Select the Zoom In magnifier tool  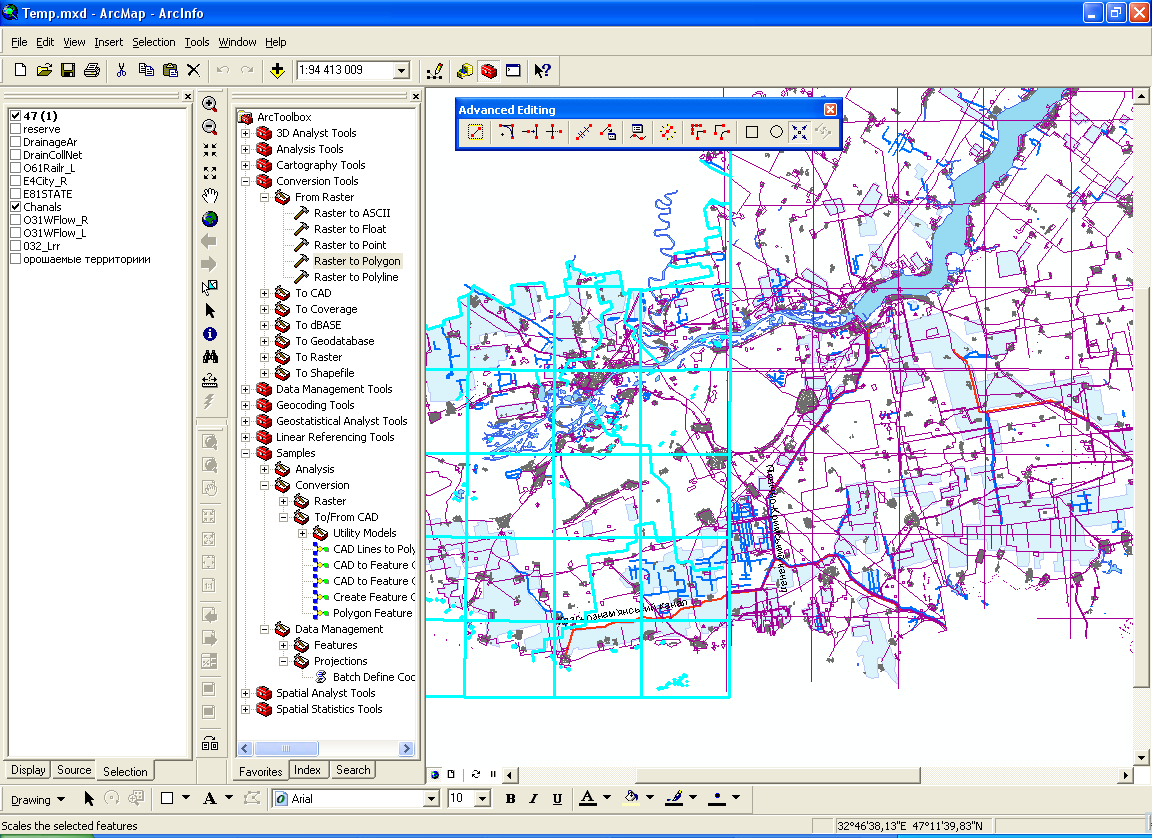(x=209, y=104)
